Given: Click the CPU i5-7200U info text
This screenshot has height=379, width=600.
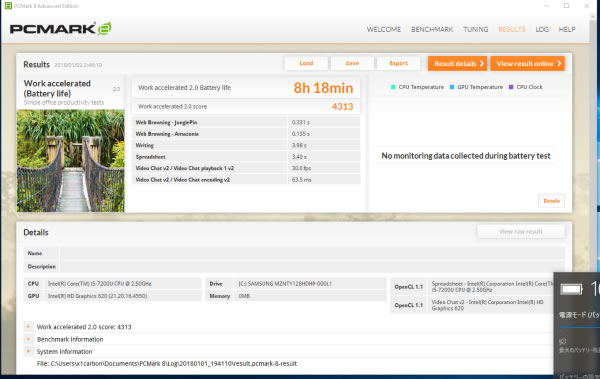Looking at the screenshot, I should [x=99, y=284].
